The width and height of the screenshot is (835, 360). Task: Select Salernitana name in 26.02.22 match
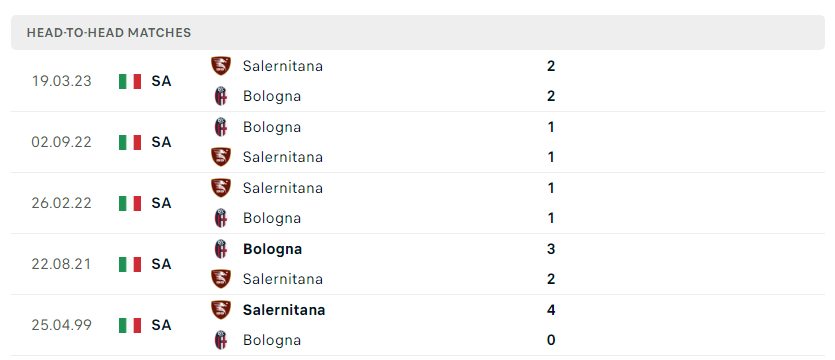click(x=283, y=188)
